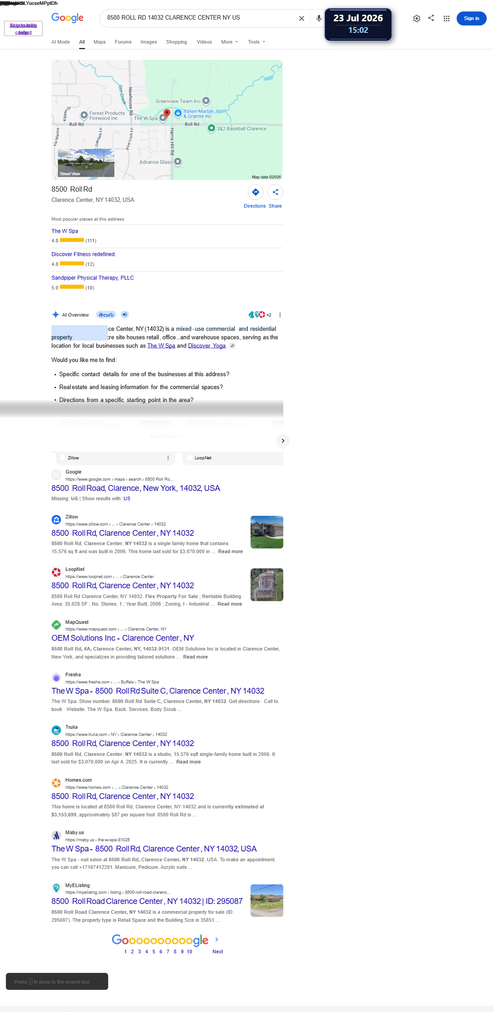500x1012 pixels.
Task: Switch to AI Mode tab
Action: tap(61, 42)
